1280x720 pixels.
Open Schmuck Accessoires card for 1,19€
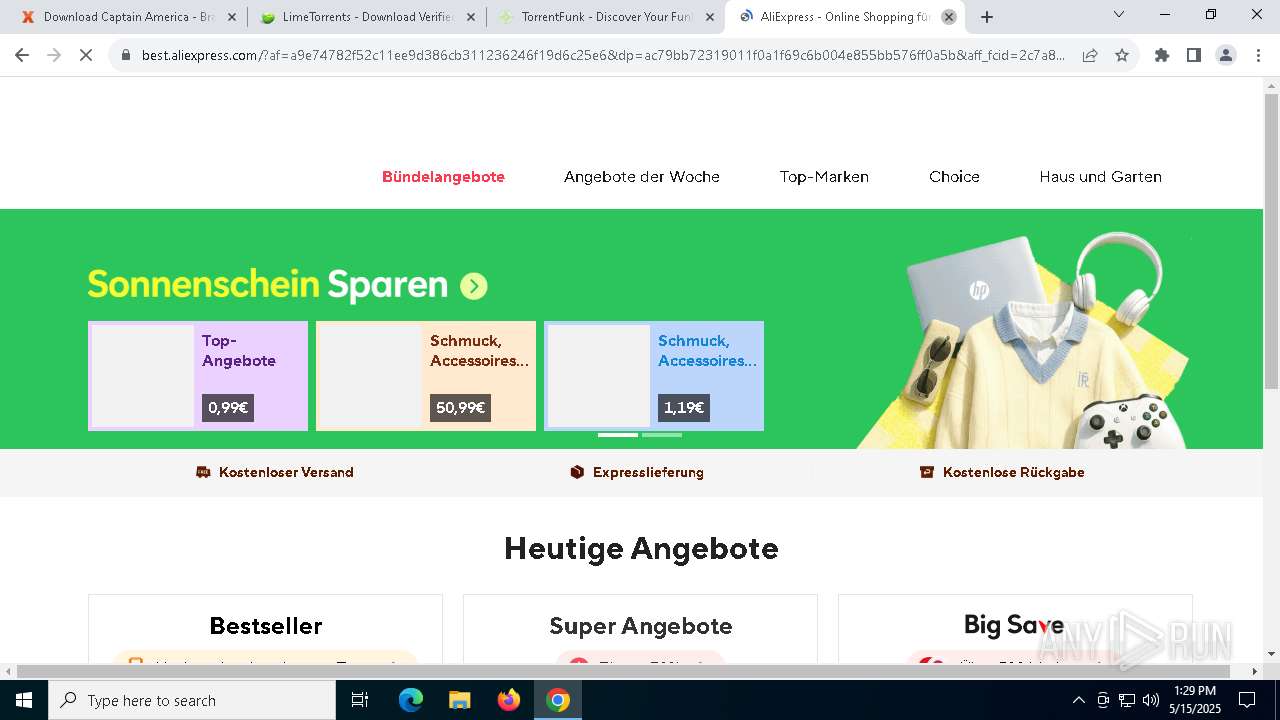(x=654, y=376)
